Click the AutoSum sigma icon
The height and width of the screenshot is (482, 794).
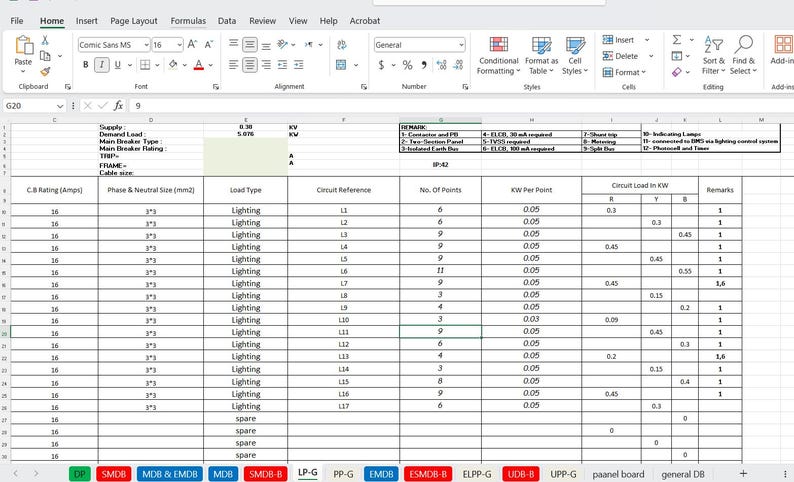pyautogui.click(x=677, y=39)
